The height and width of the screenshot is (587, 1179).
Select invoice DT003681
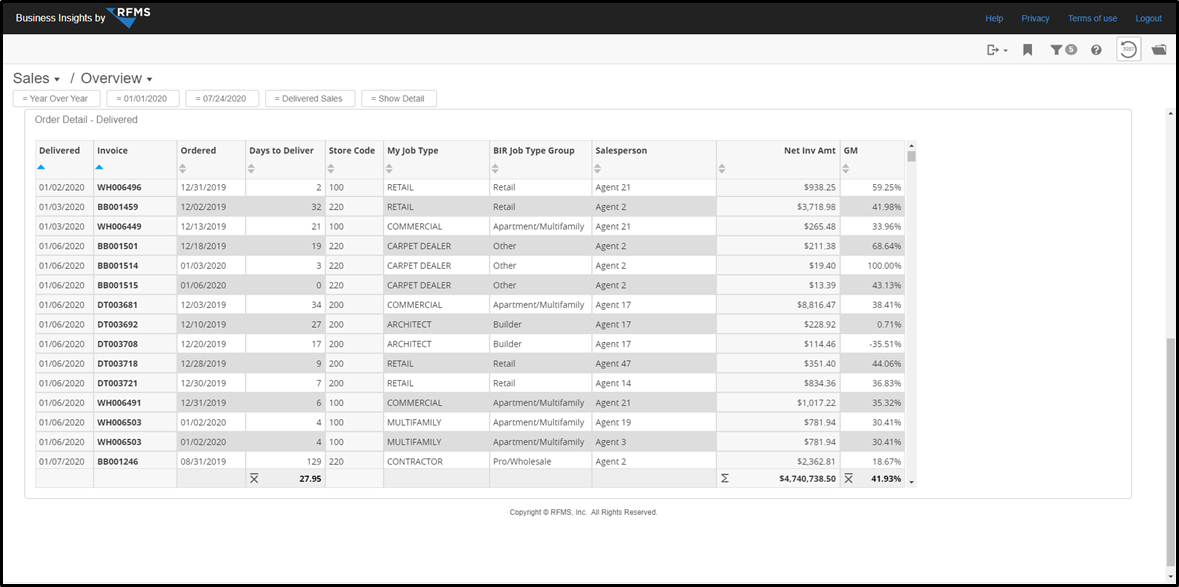(117, 304)
